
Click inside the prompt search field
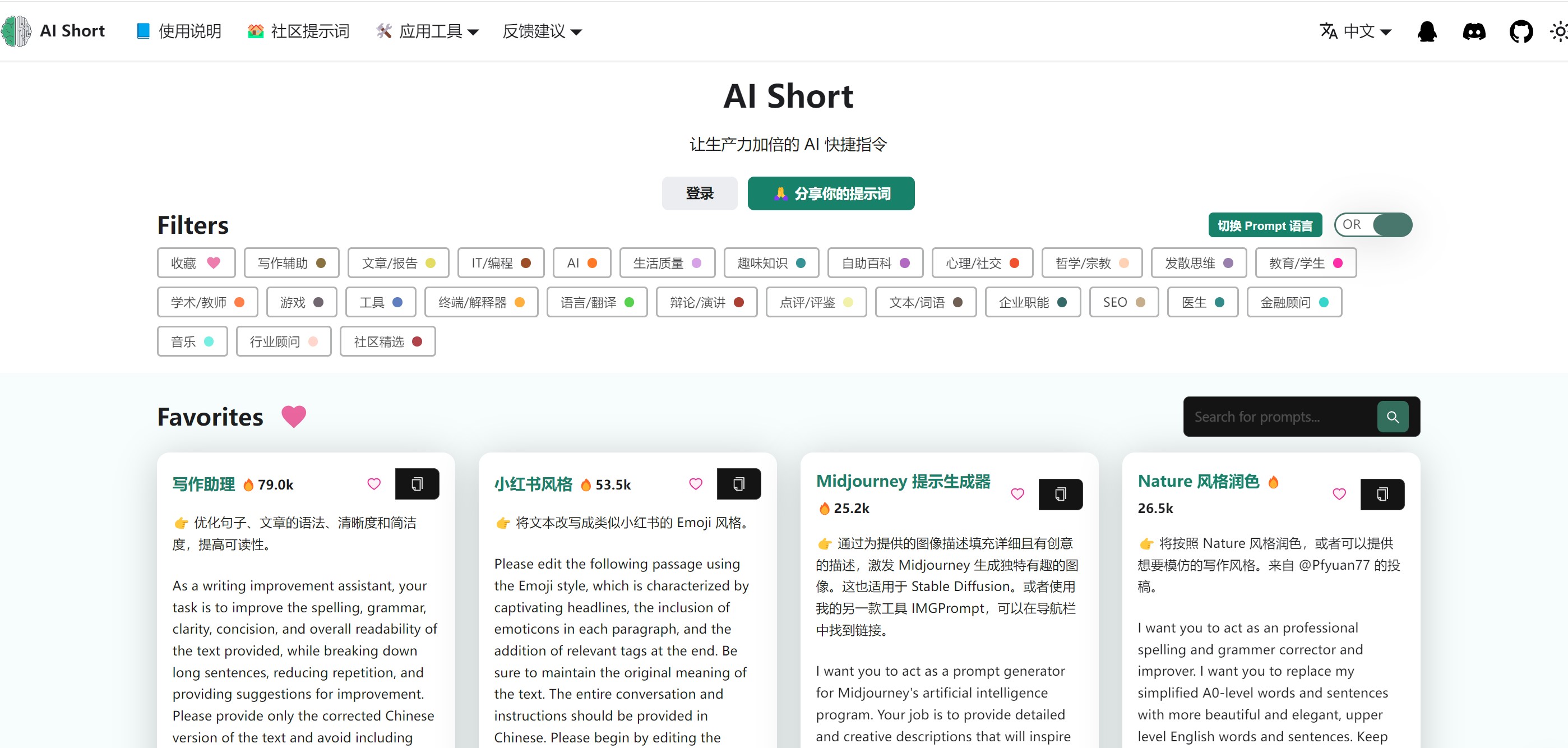pyautogui.click(x=1278, y=416)
